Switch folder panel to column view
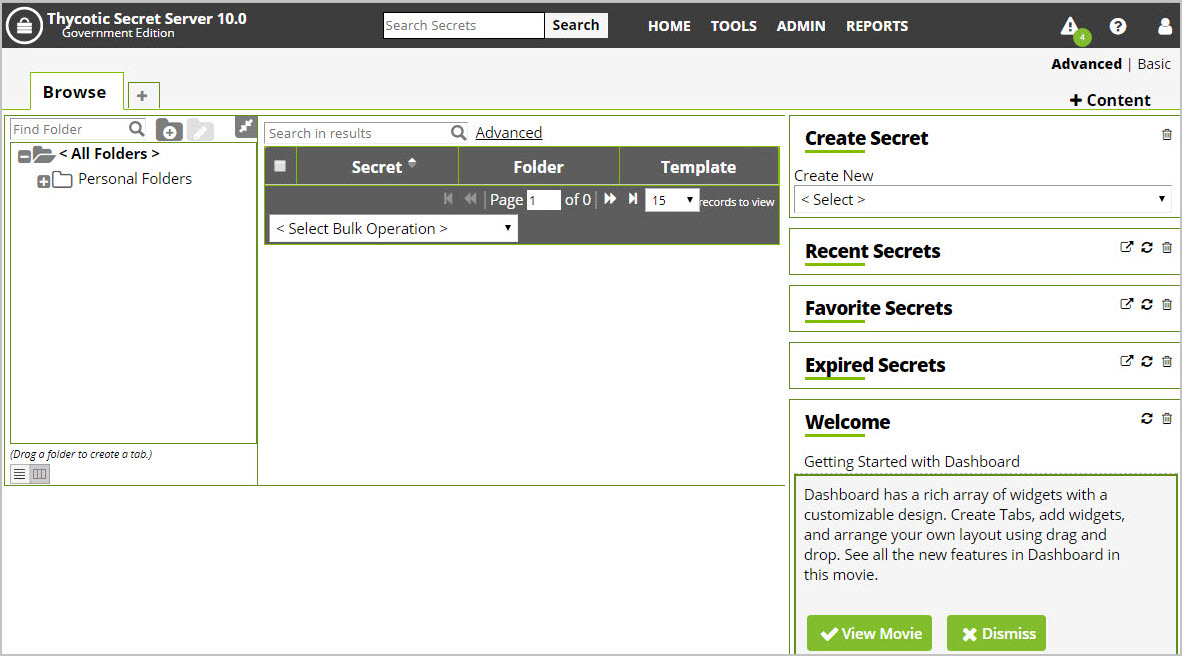Viewport: 1182px width, 656px height. 39,474
